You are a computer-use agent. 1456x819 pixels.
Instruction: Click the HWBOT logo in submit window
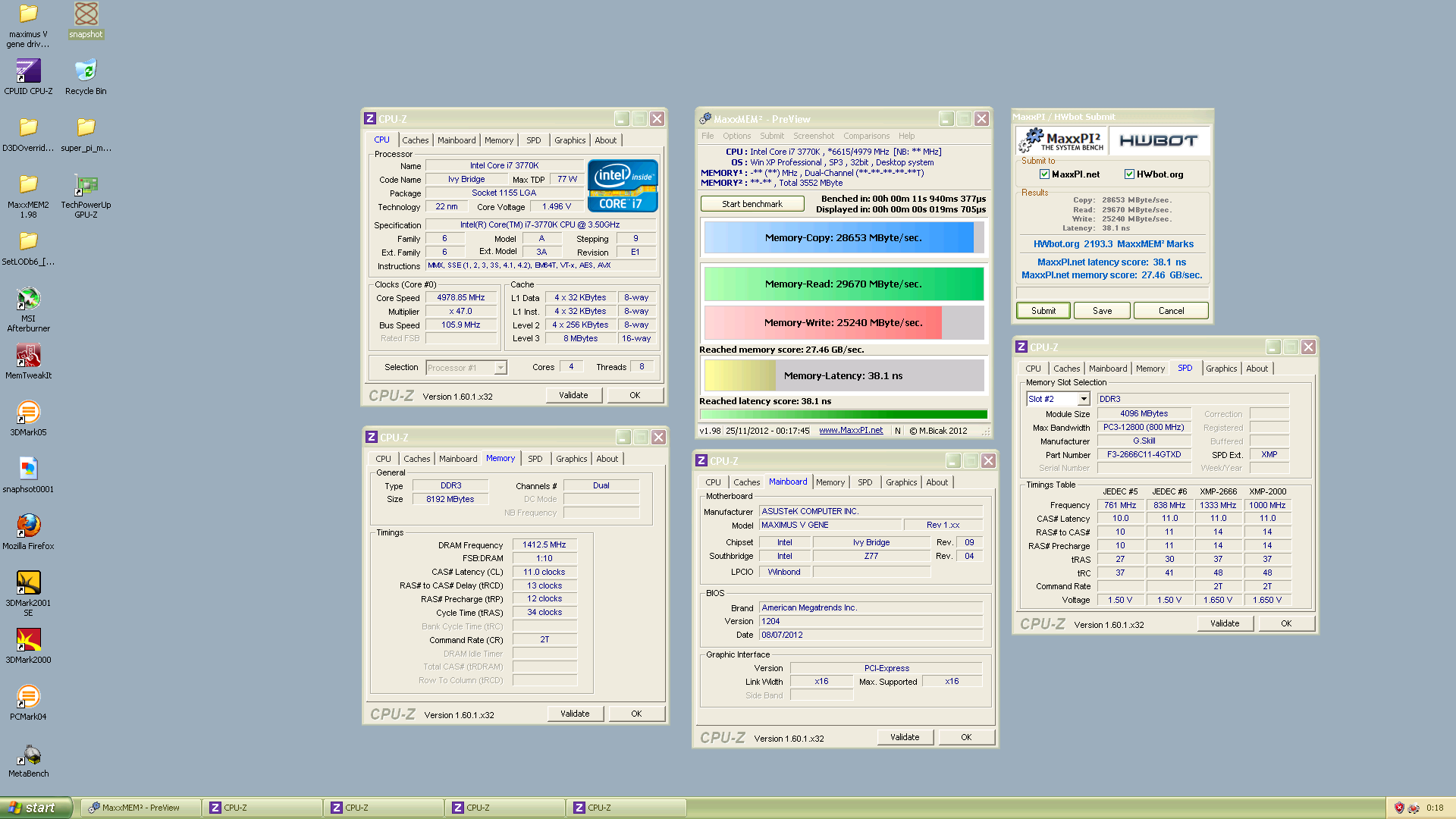(x=1158, y=140)
